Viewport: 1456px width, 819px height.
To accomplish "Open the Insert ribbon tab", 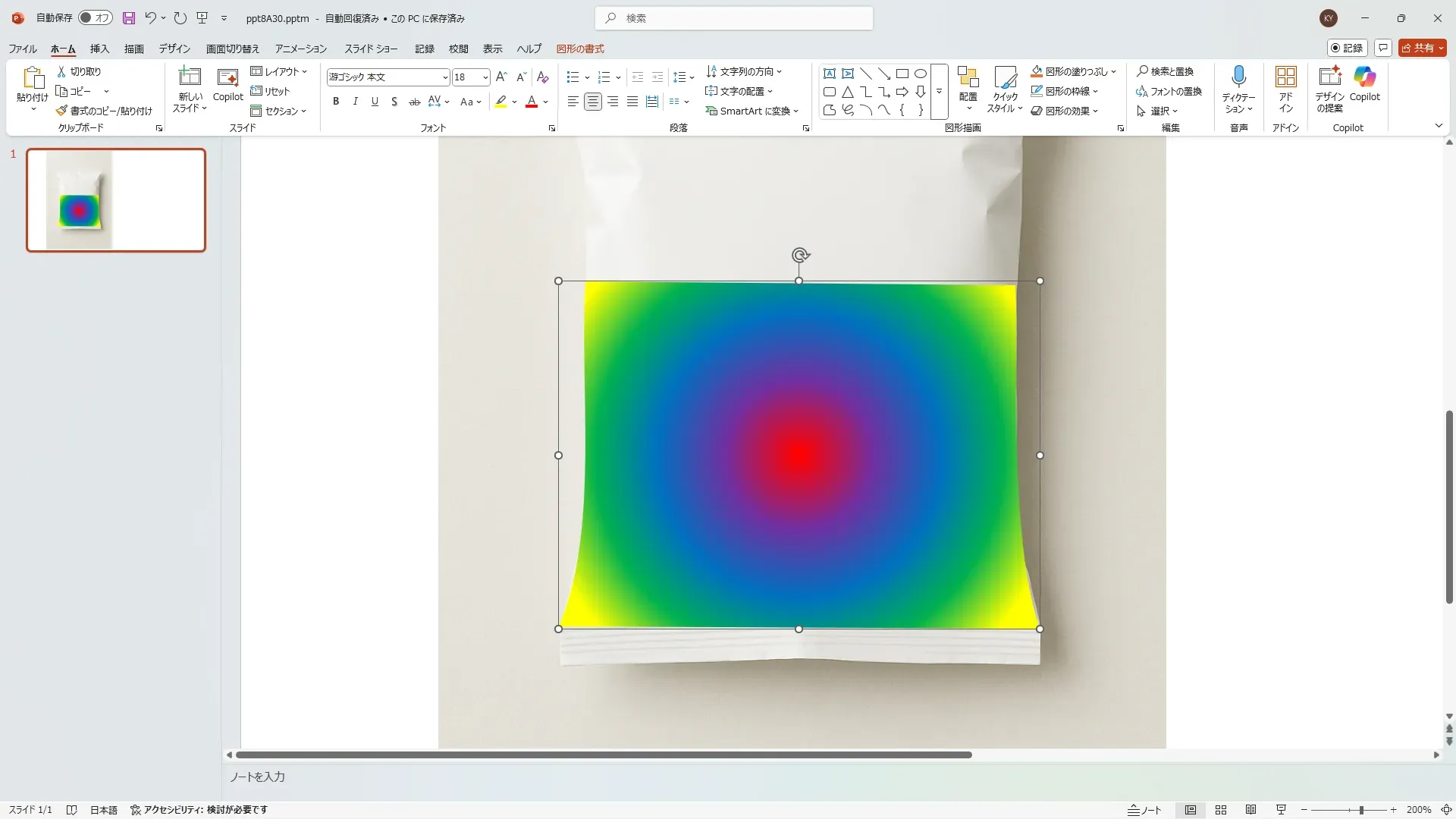I will pyautogui.click(x=99, y=49).
